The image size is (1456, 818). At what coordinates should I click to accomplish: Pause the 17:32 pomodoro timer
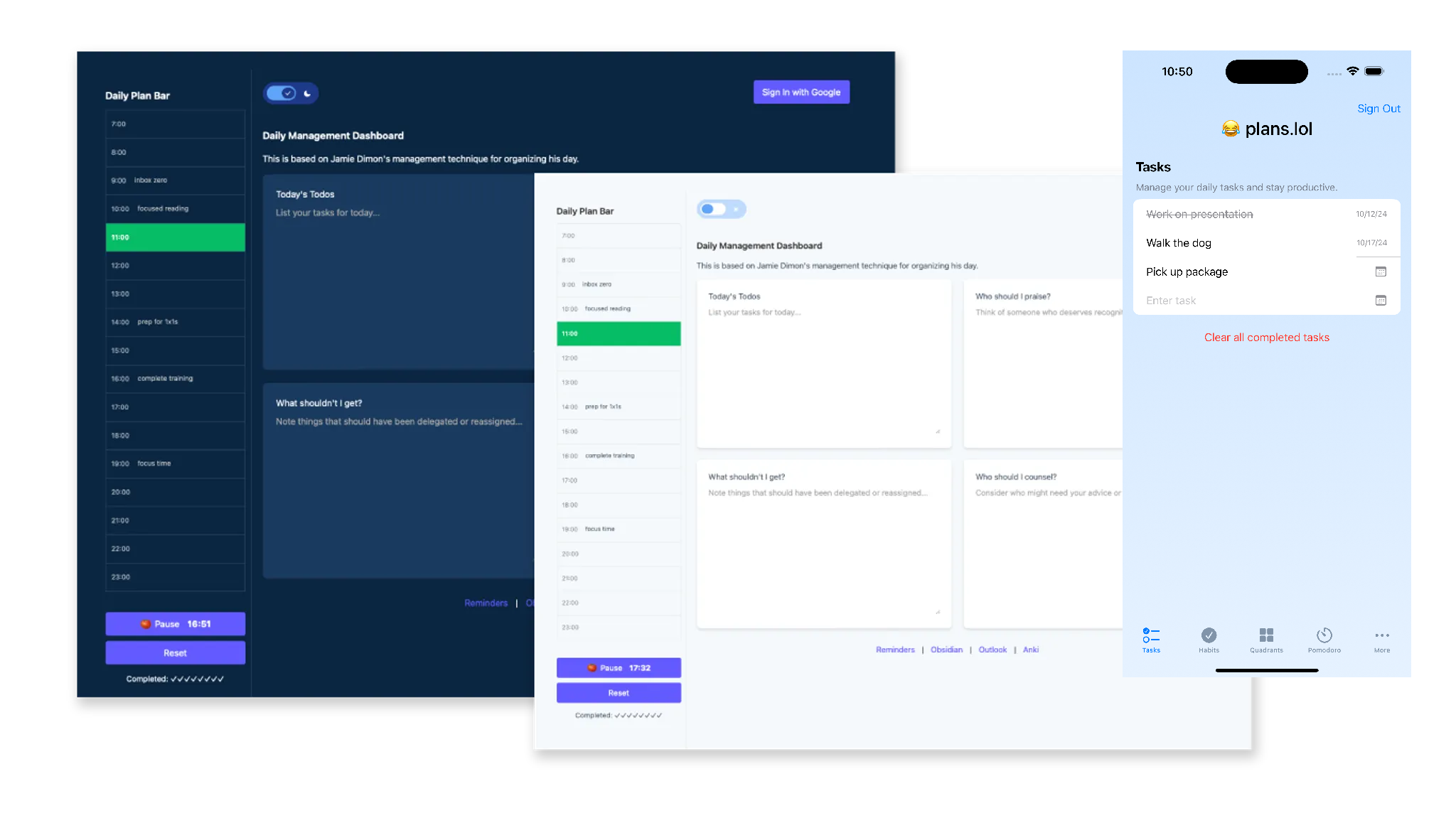[619, 668]
